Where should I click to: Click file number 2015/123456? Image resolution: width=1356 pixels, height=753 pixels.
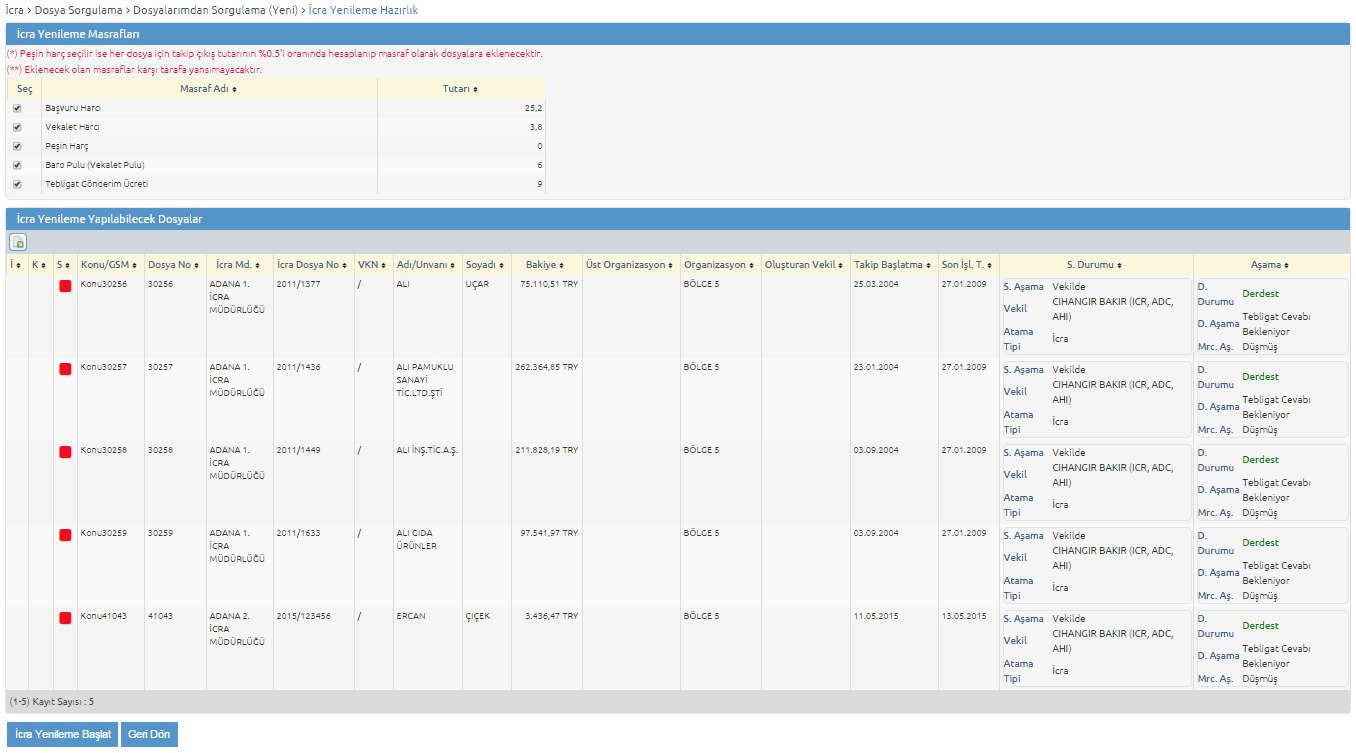304,616
